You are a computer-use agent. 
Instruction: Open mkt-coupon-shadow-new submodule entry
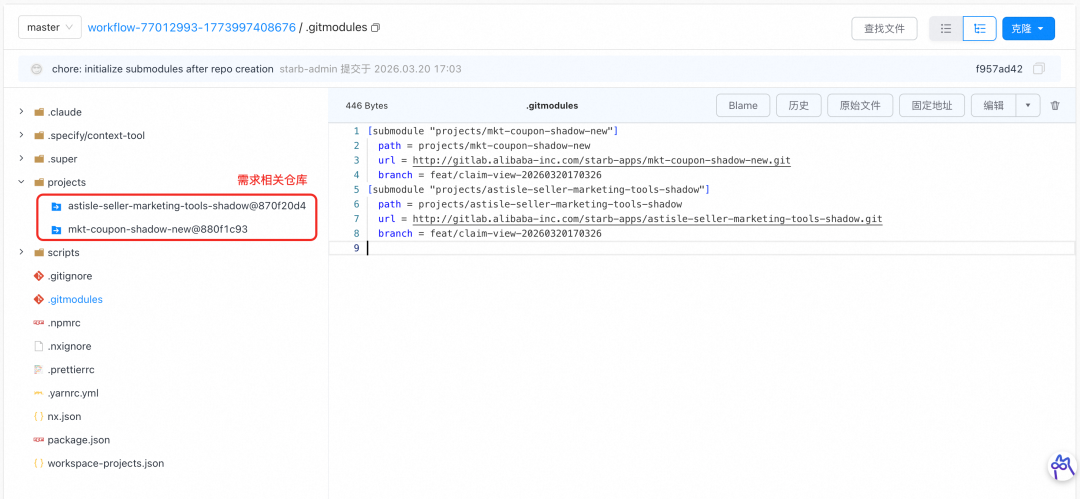[x=157, y=229]
